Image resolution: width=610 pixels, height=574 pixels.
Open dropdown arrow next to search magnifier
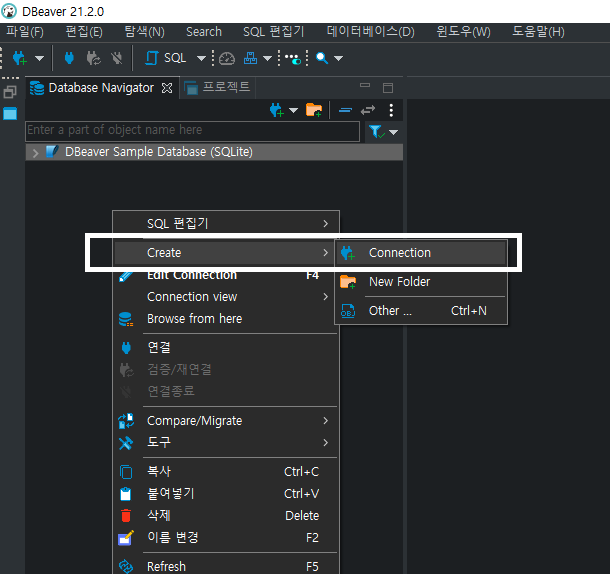(x=338, y=58)
